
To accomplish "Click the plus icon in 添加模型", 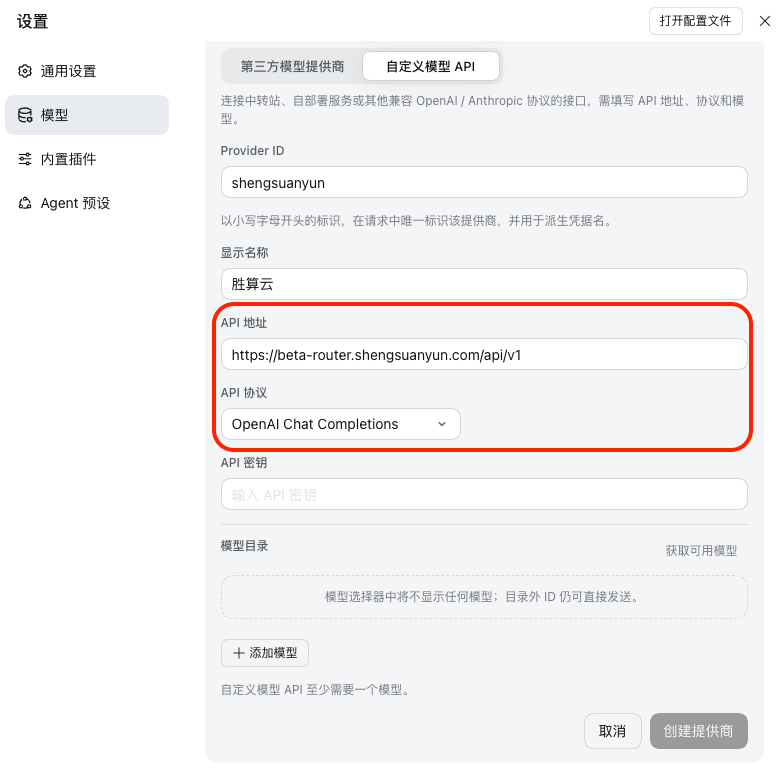I will tap(239, 653).
